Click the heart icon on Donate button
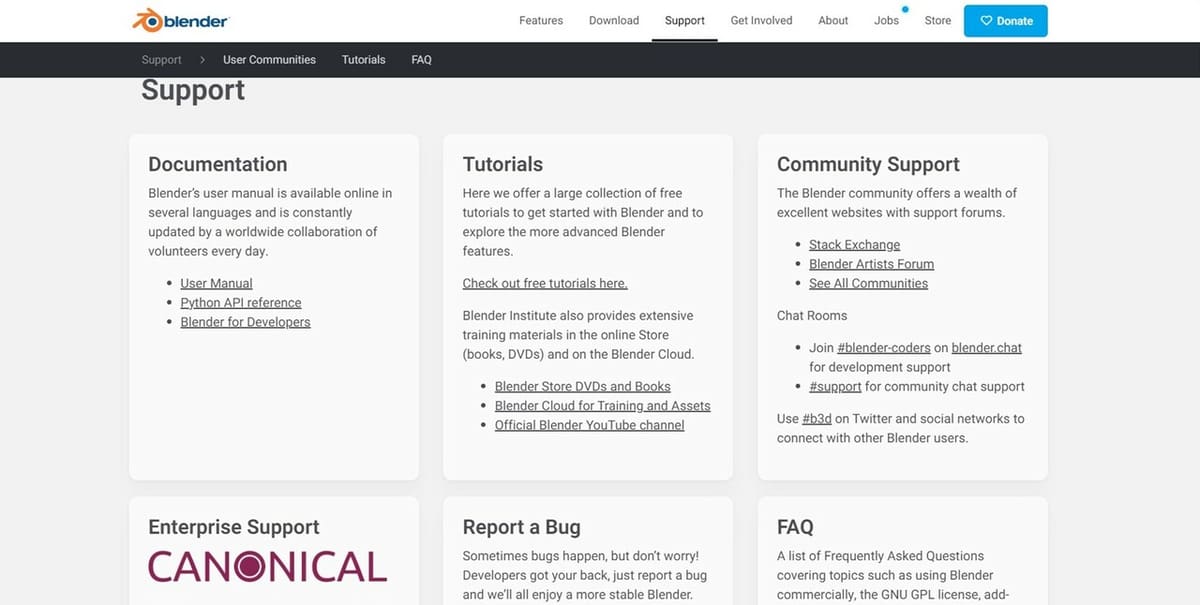This screenshot has height=605, width=1200. click(986, 21)
